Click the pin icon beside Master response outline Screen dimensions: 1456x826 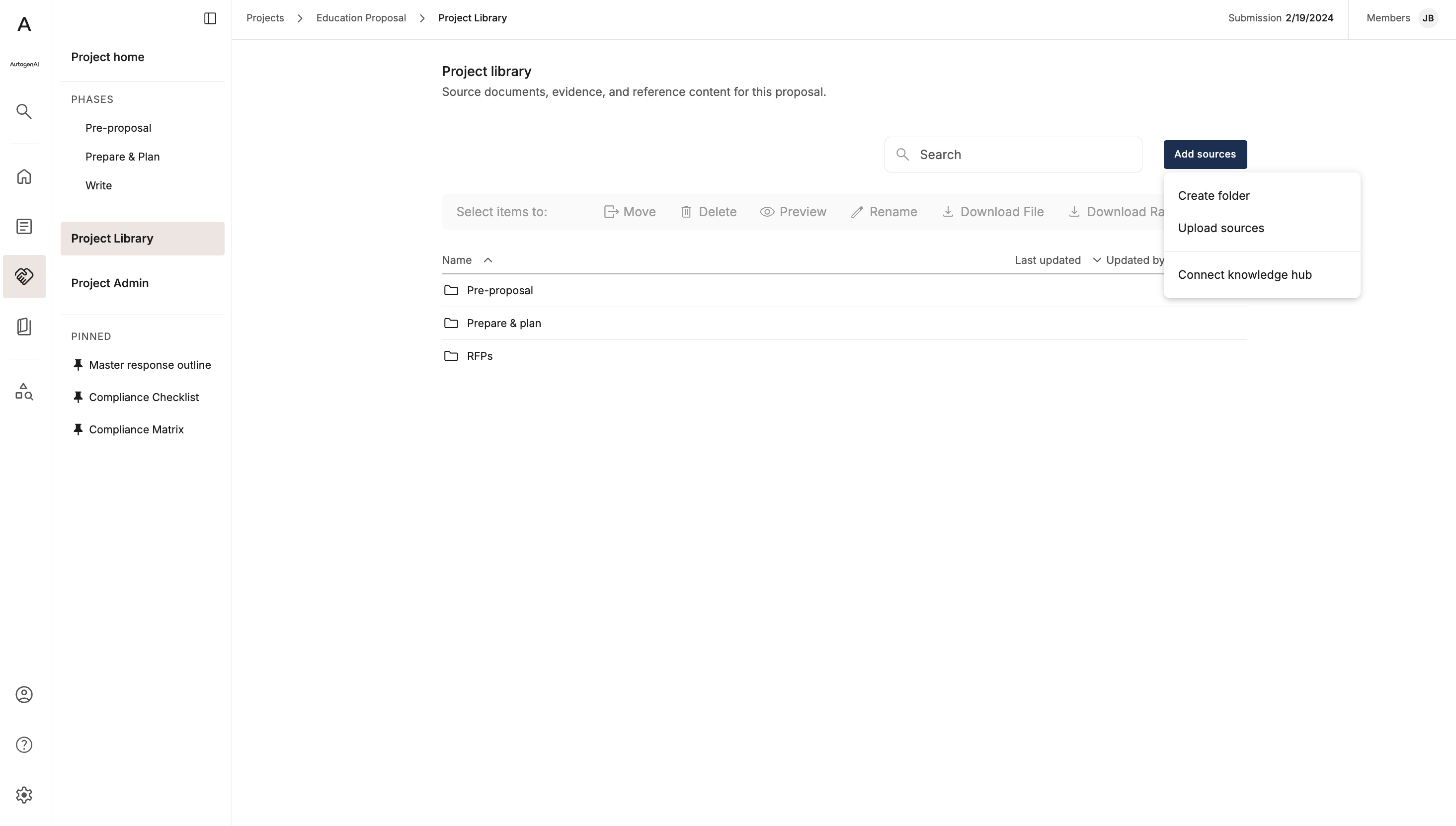coord(79,365)
